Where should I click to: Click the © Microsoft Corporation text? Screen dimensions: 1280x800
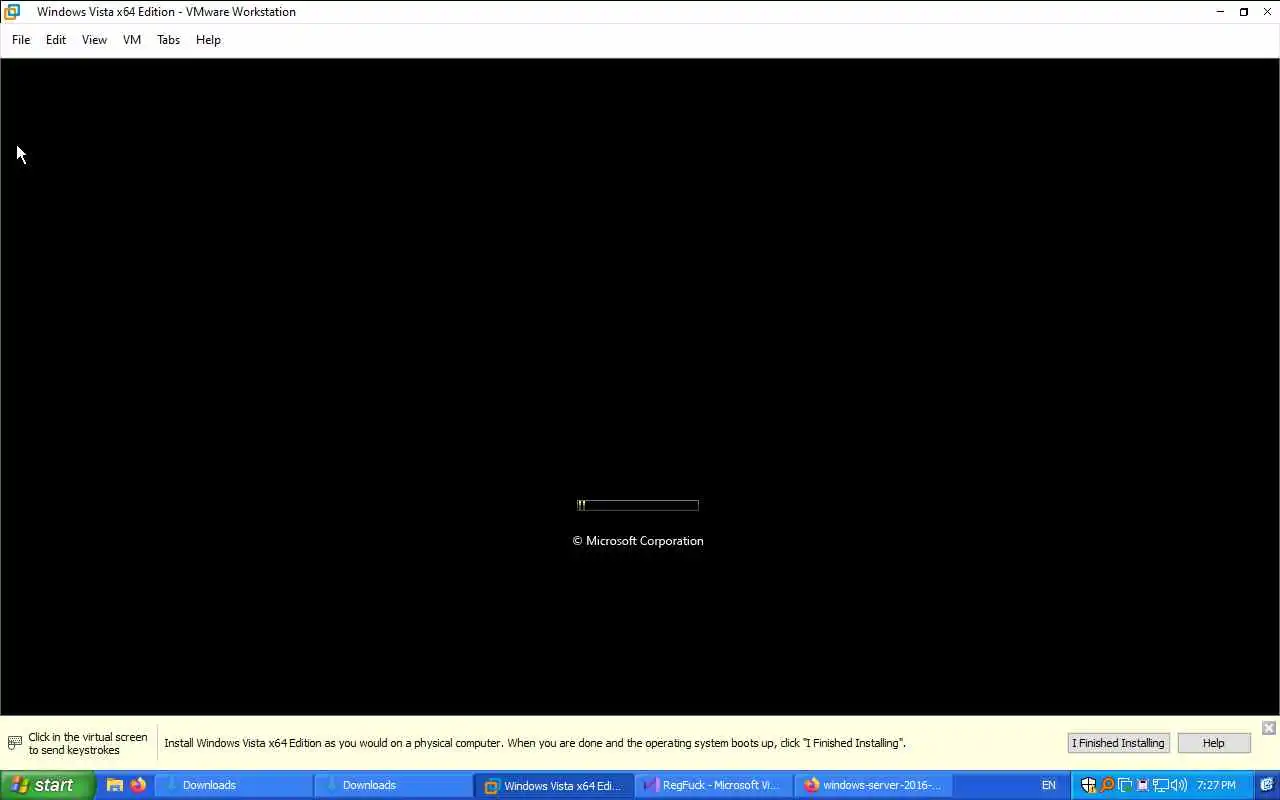(x=638, y=541)
